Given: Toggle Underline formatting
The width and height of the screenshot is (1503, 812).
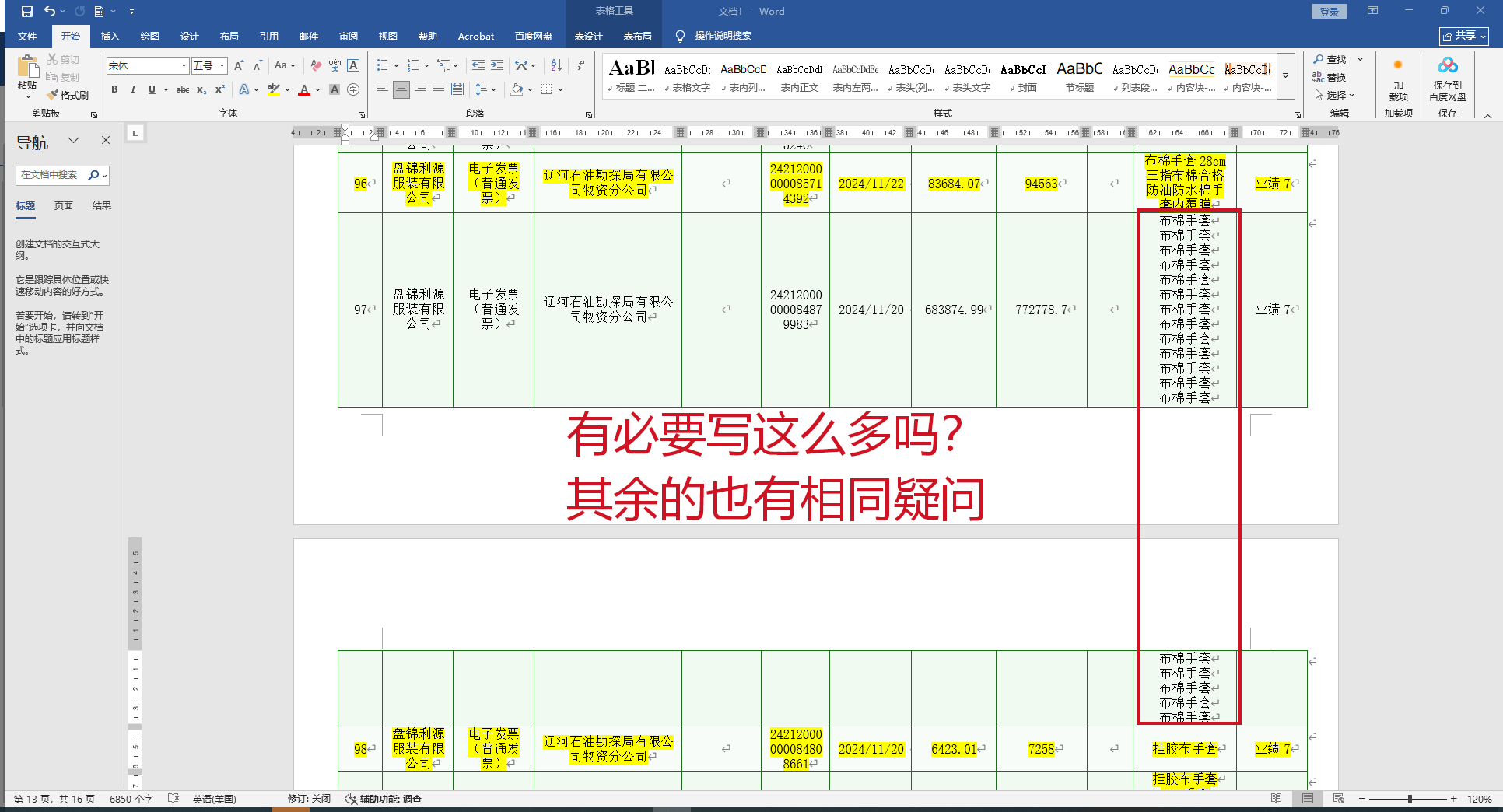Looking at the screenshot, I should point(152,89).
